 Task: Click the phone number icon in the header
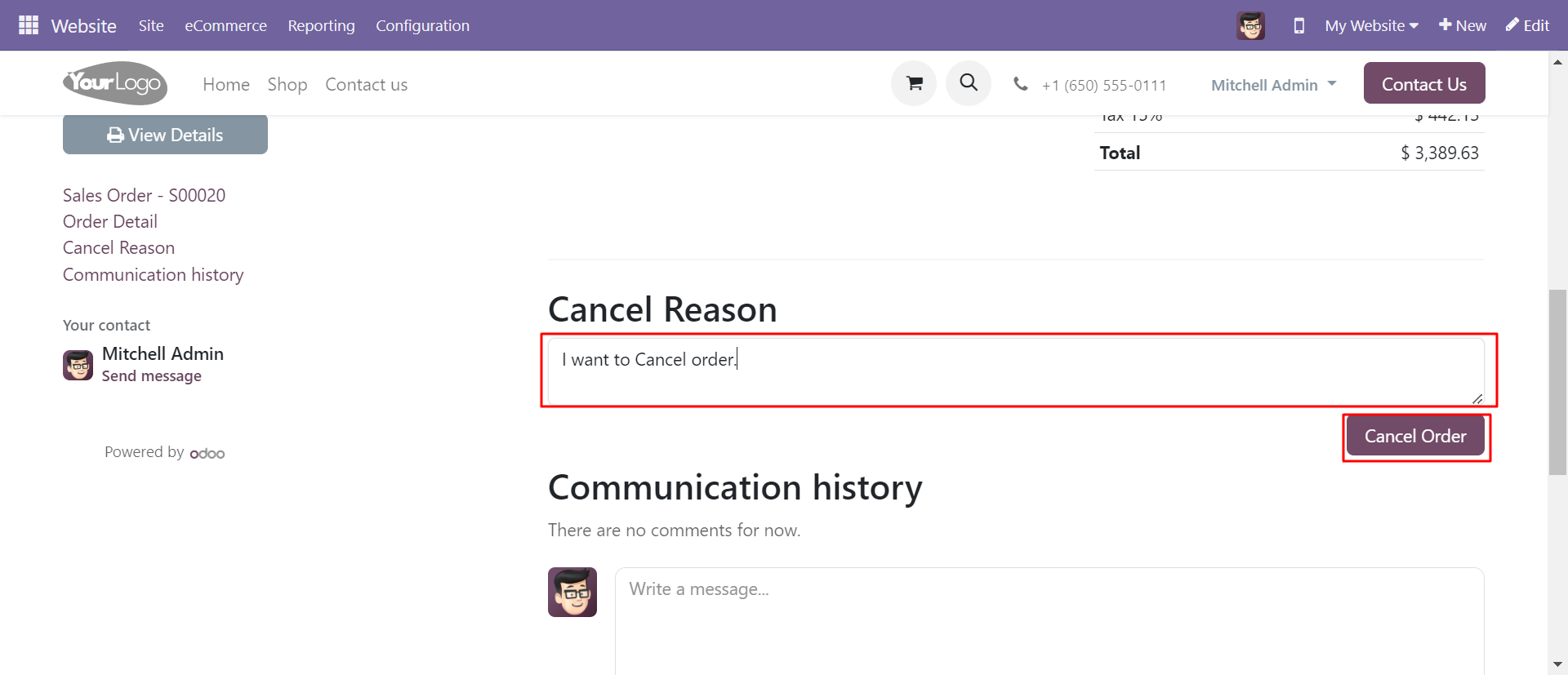[1020, 83]
